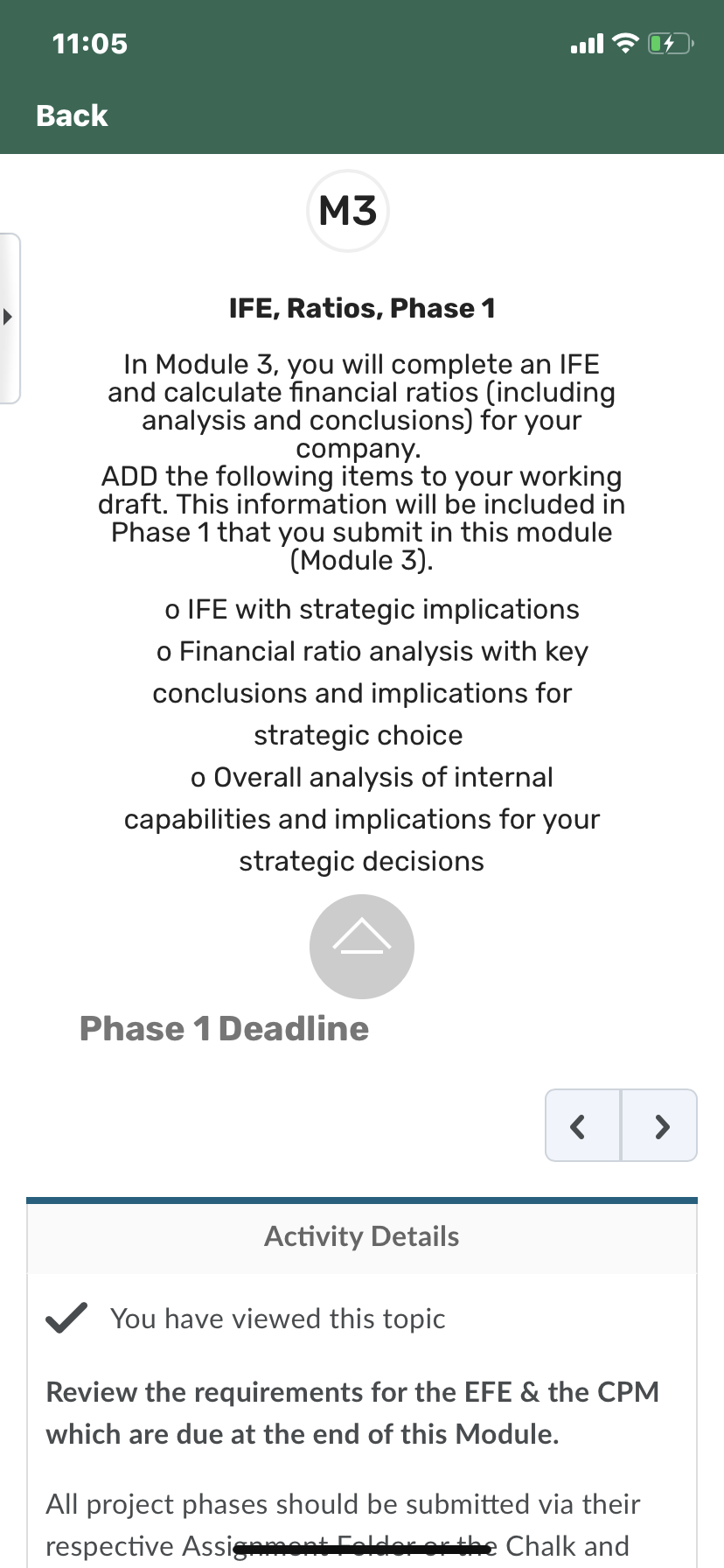Image resolution: width=724 pixels, height=1568 pixels.
Task: Select the IFE, Ratios, Phase 1 title
Action: coord(362,308)
